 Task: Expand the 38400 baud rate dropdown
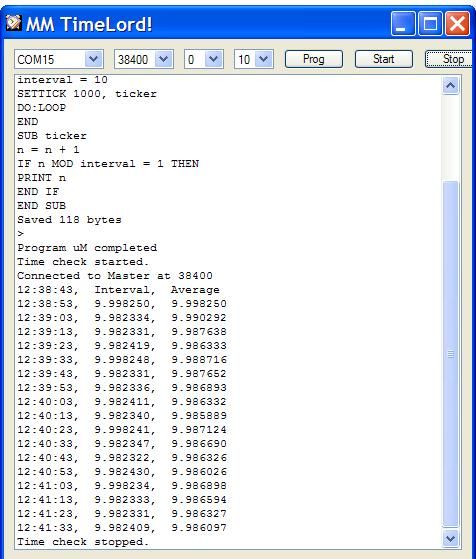164,59
